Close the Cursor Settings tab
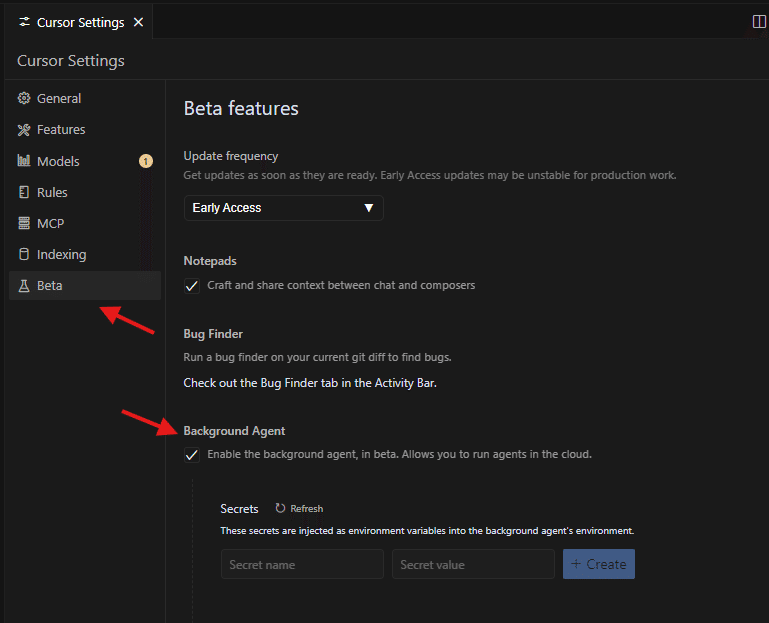Viewport: 769px width, 623px height. point(138,22)
